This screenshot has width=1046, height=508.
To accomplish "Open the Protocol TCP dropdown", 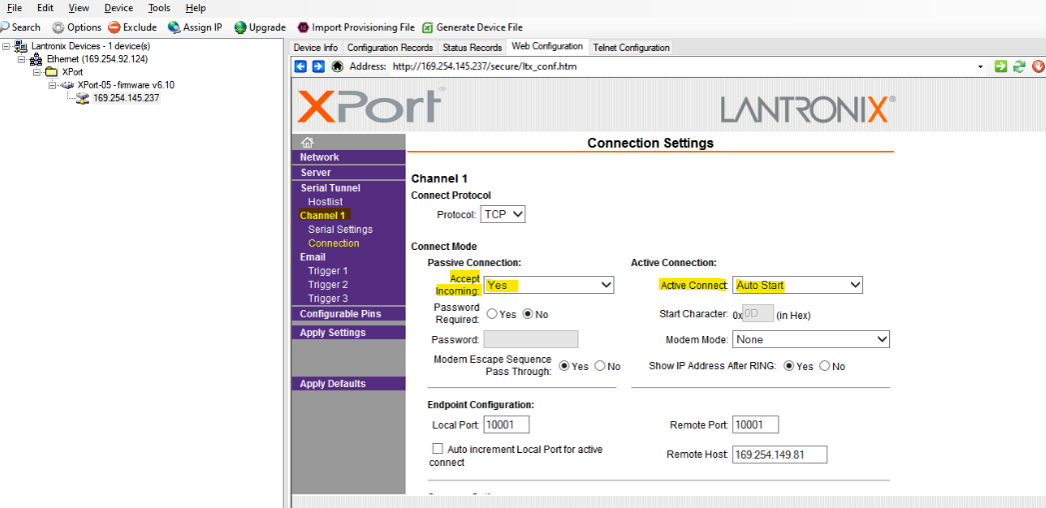I will click(x=503, y=215).
